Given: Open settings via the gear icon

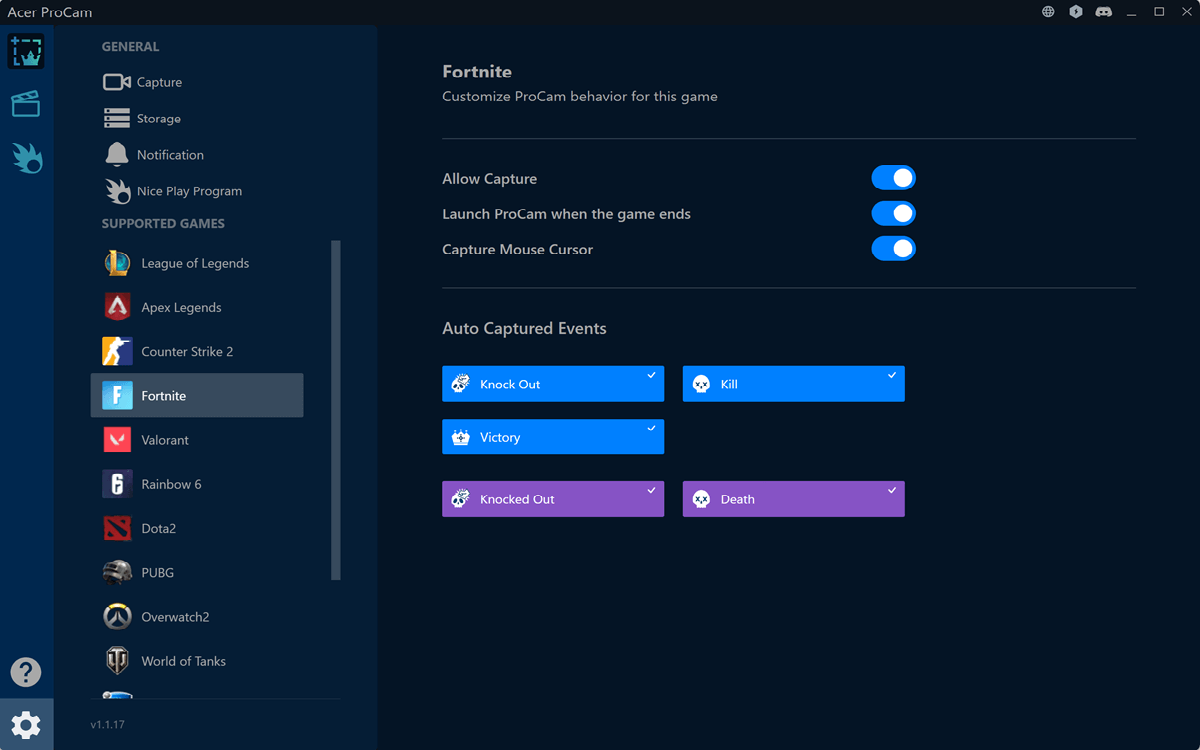Looking at the screenshot, I should pos(26,724).
